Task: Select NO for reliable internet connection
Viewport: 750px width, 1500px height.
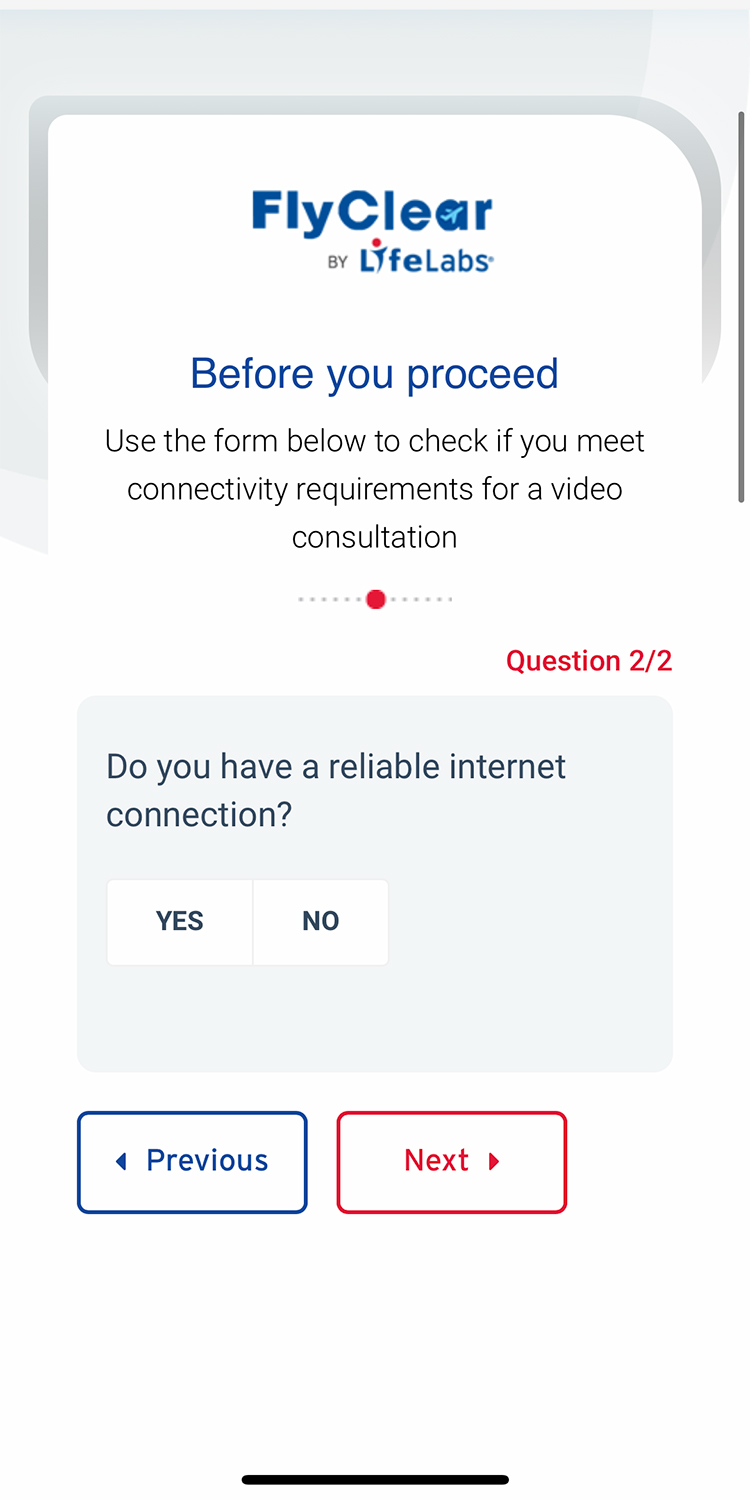Action: click(x=321, y=922)
